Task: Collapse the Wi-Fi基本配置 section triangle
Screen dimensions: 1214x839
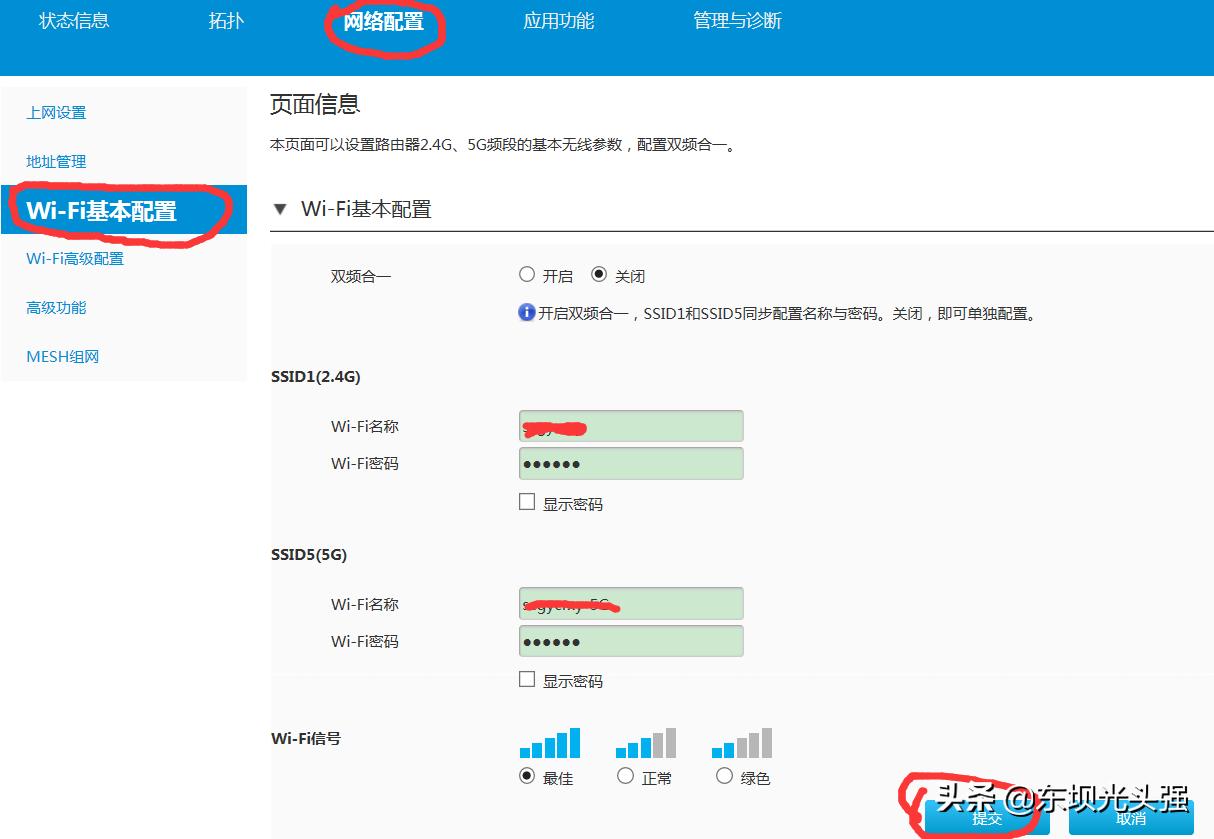Action: pyautogui.click(x=281, y=209)
